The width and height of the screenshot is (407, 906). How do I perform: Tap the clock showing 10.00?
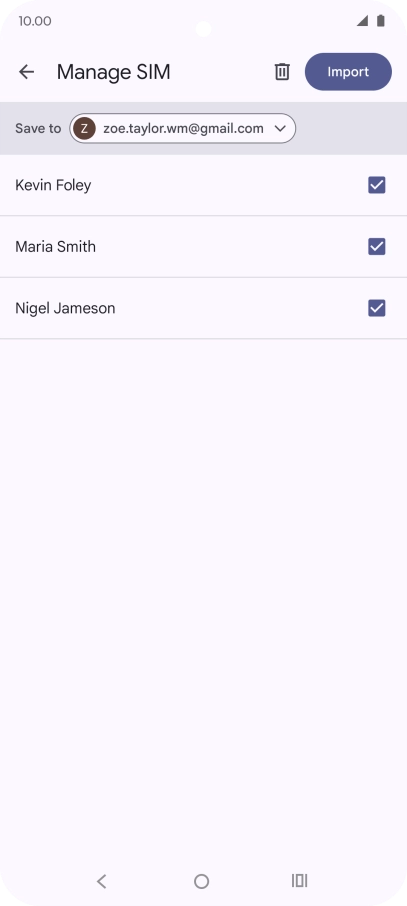point(35,21)
